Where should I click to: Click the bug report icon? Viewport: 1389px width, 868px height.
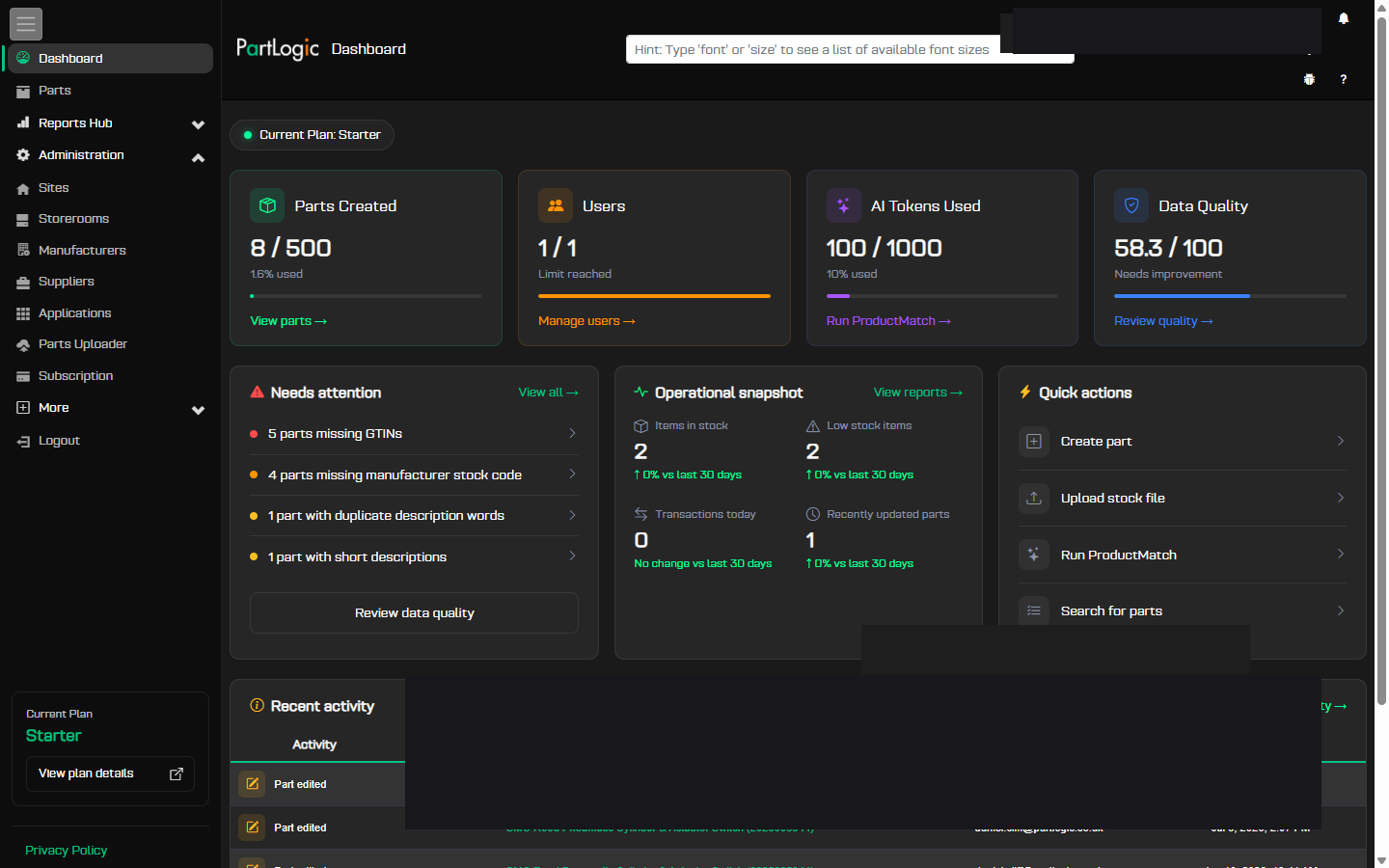[1309, 79]
